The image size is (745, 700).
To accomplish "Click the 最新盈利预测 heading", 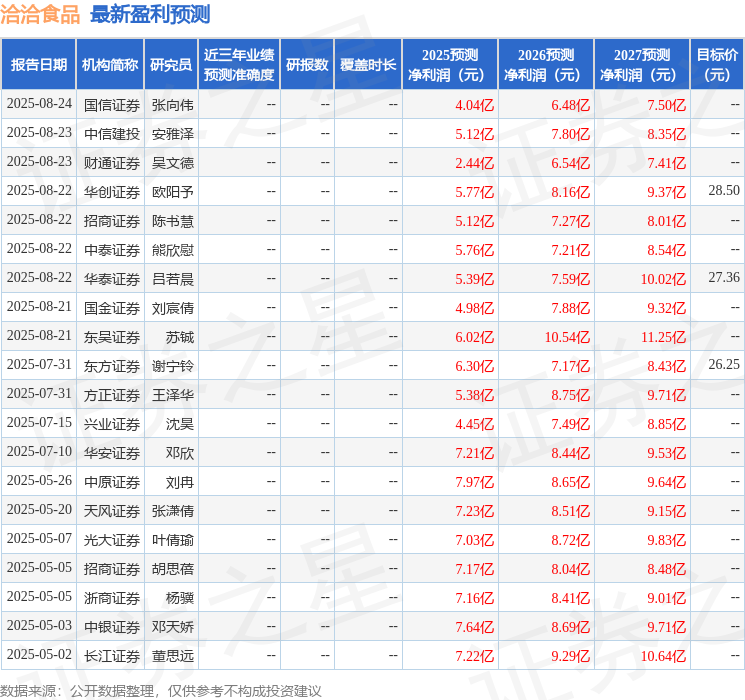I will point(150,14).
